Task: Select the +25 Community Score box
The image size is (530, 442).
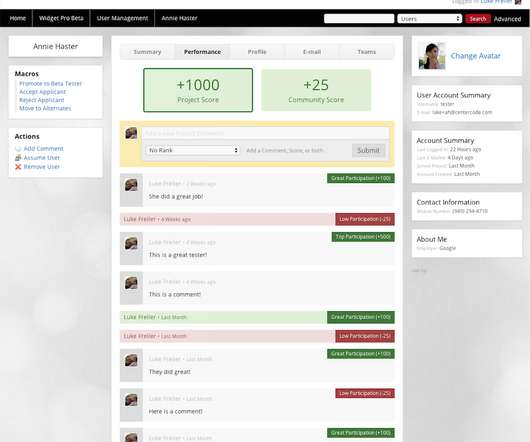Action: tap(316, 90)
